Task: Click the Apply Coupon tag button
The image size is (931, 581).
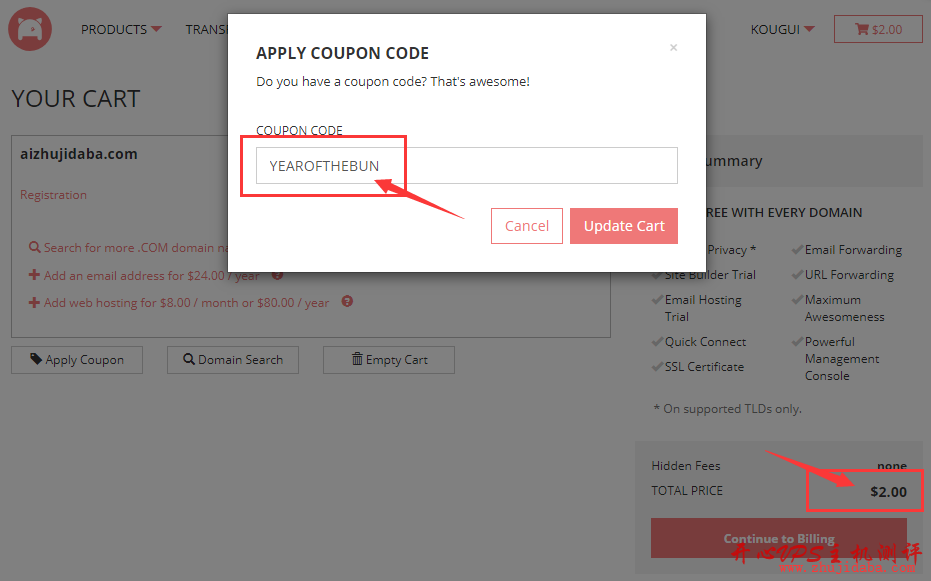Action: (x=77, y=360)
